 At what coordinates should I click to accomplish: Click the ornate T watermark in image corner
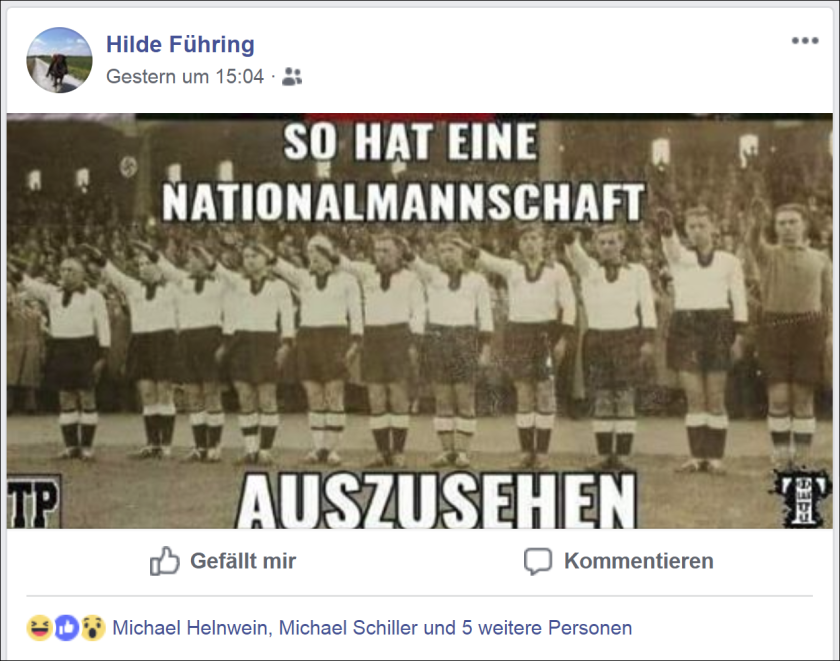click(801, 498)
